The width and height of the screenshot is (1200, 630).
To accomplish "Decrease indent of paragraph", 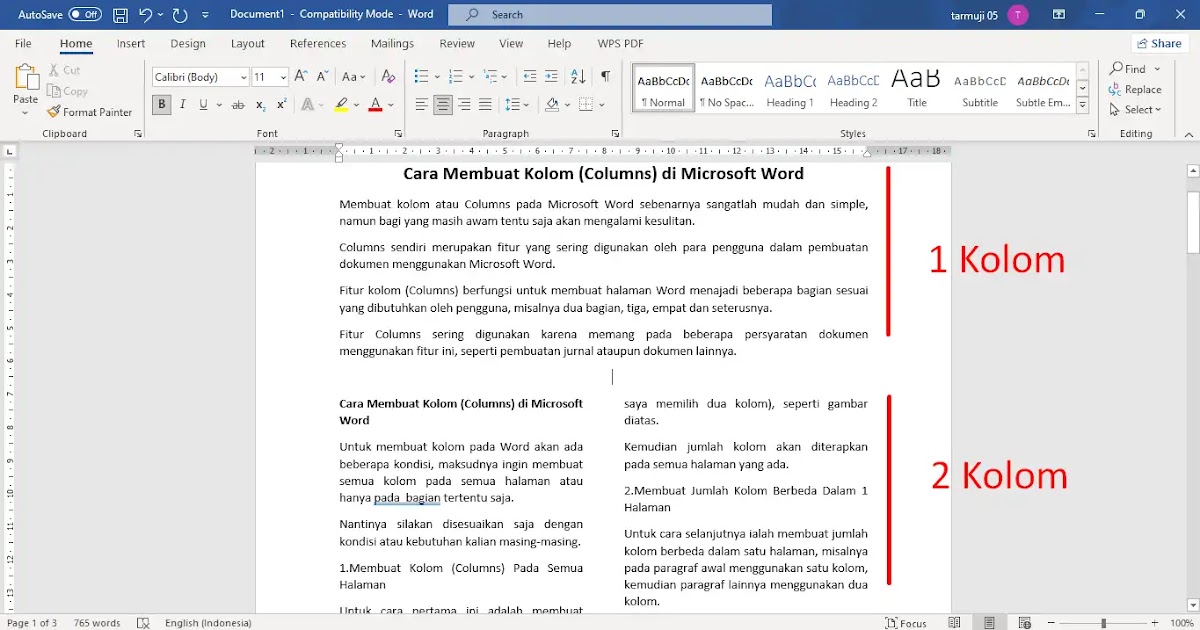I will point(529,77).
